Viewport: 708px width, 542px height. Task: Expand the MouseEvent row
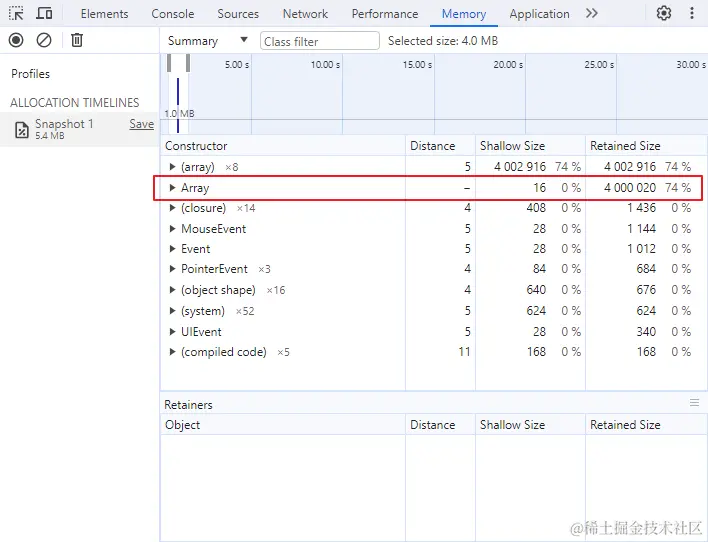coord(172,229)
